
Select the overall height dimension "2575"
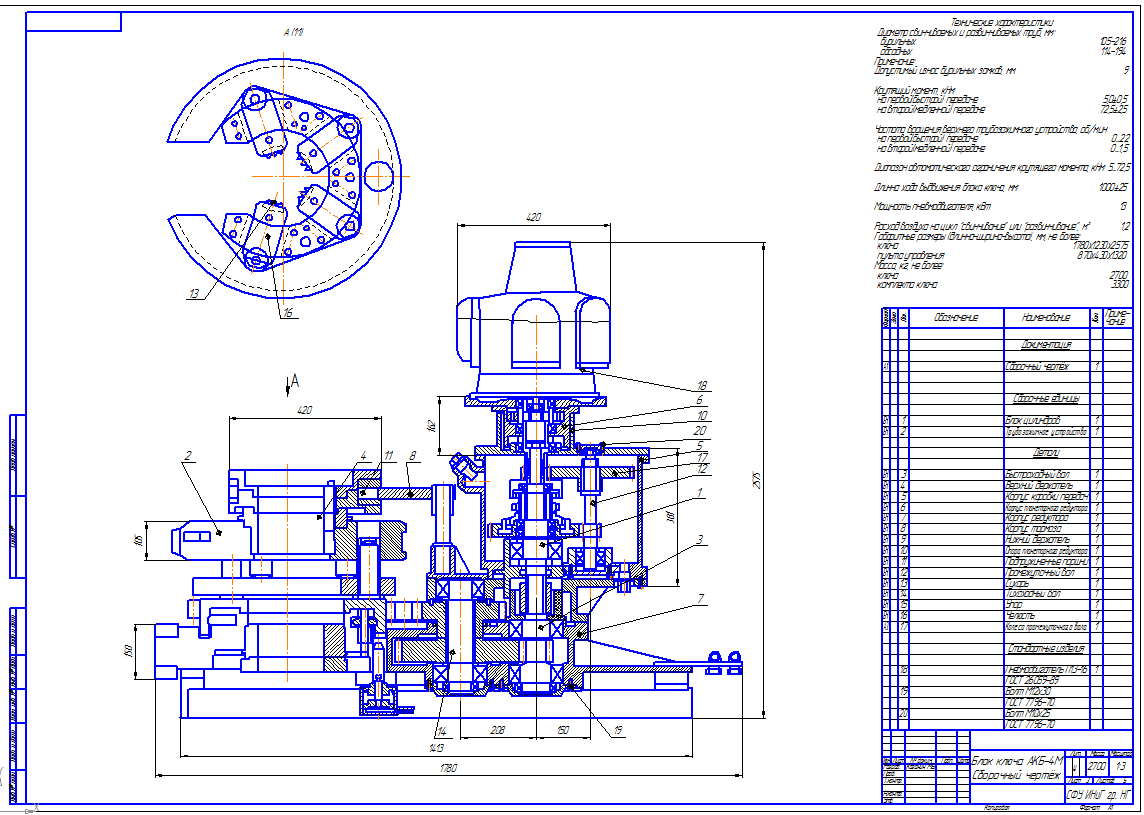[757, 482]
